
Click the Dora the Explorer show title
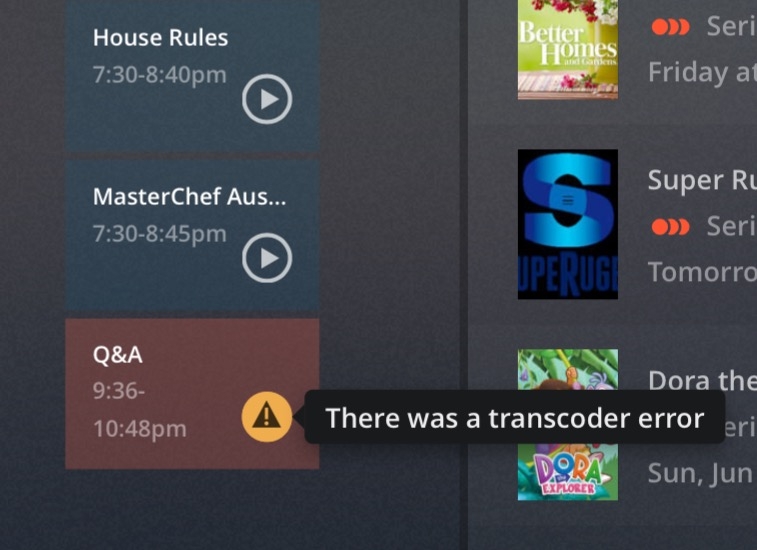(x=702, y=381)
